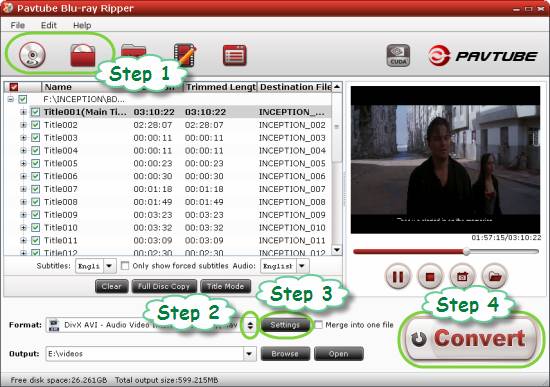Click the load Blu-ray disc icon
Screen dimensions: 550x387
(x=32, y=55)
